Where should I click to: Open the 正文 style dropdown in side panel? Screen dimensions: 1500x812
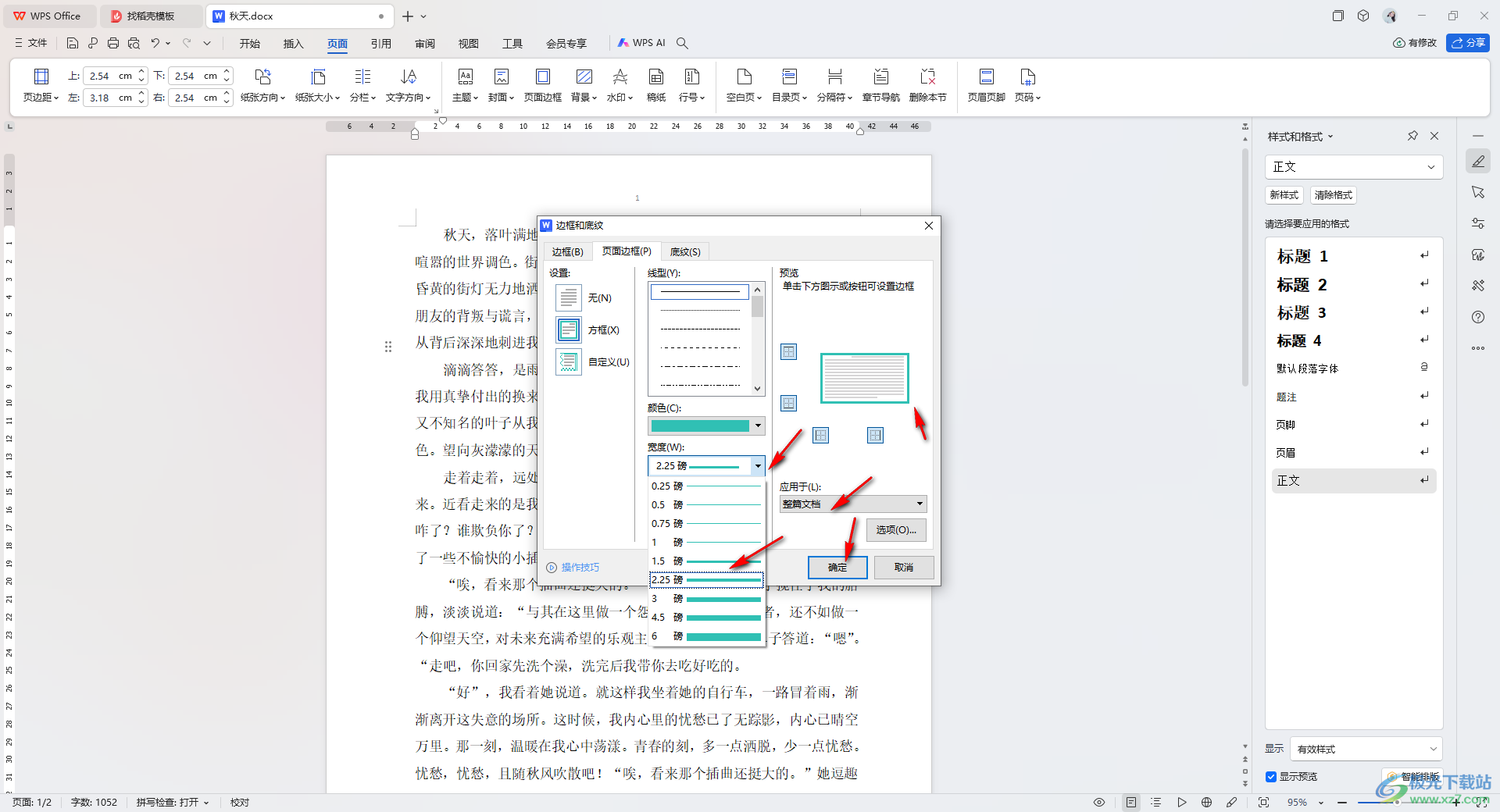[x=1354, y=167]
